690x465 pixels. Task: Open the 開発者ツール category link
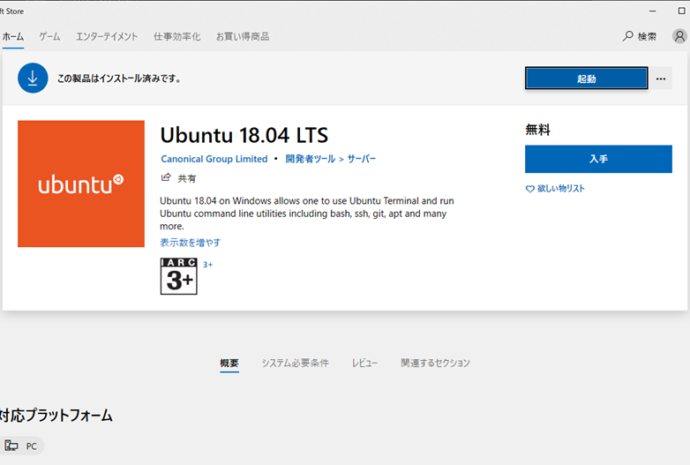pos(309,159)
